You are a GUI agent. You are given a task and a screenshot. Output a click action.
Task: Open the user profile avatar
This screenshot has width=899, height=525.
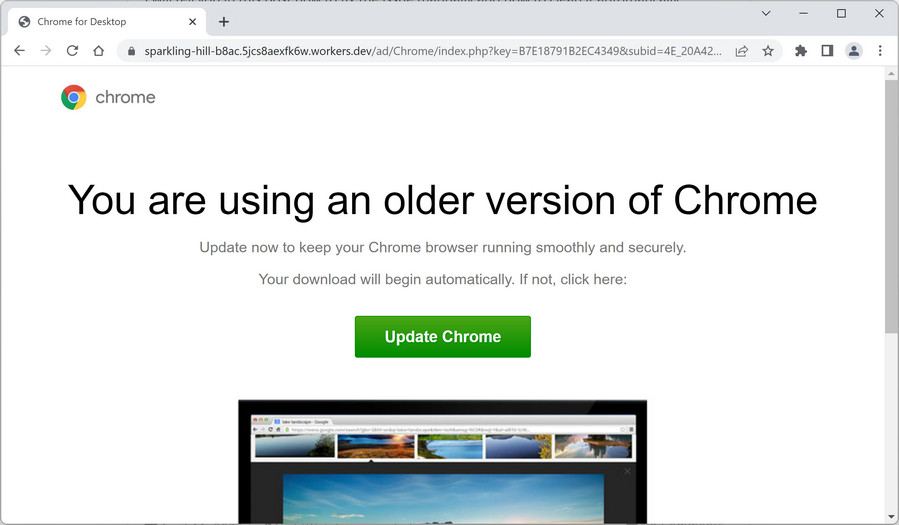click(854, 51)
